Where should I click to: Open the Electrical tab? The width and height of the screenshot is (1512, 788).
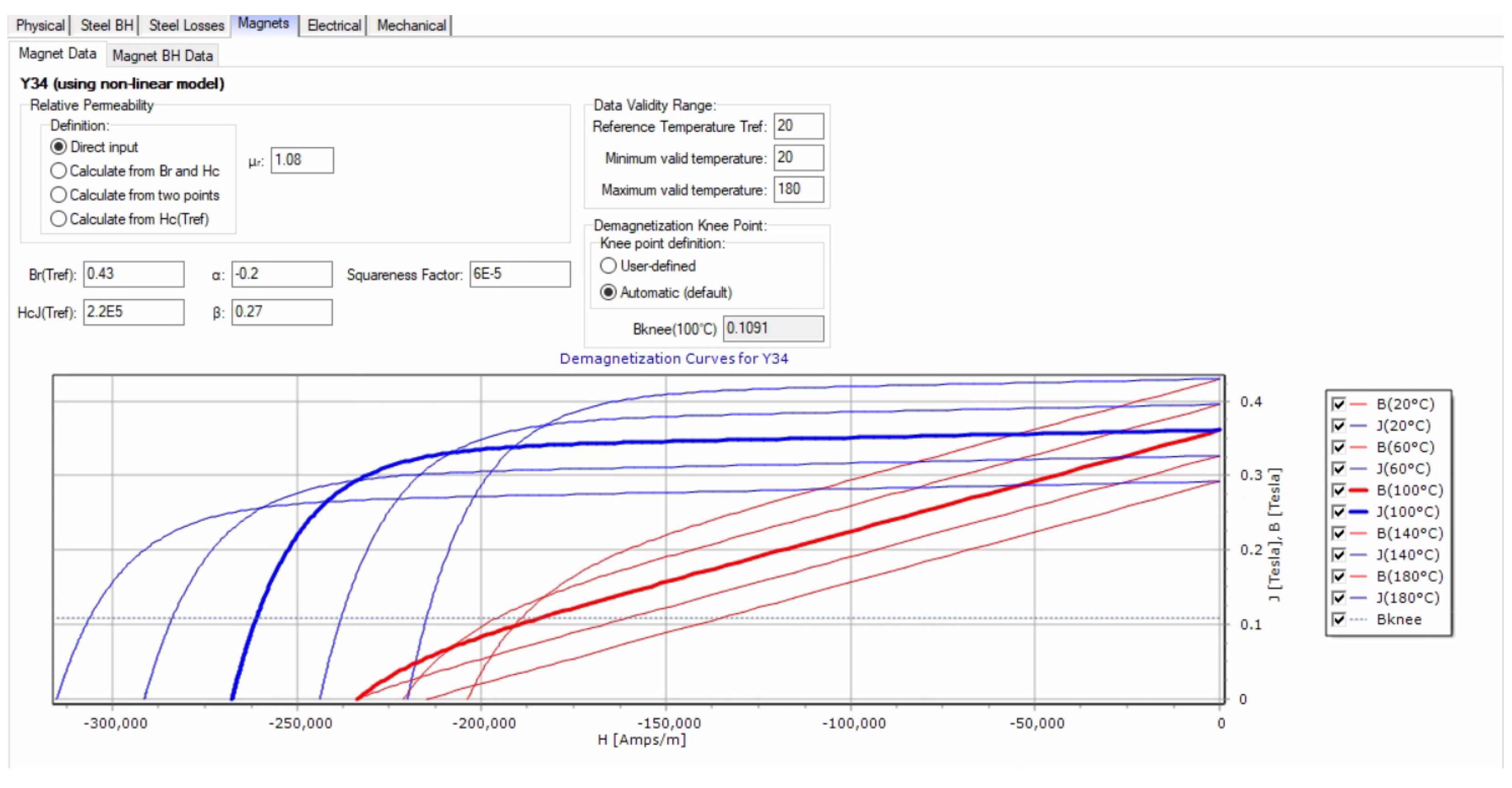[x=333, y=25]
